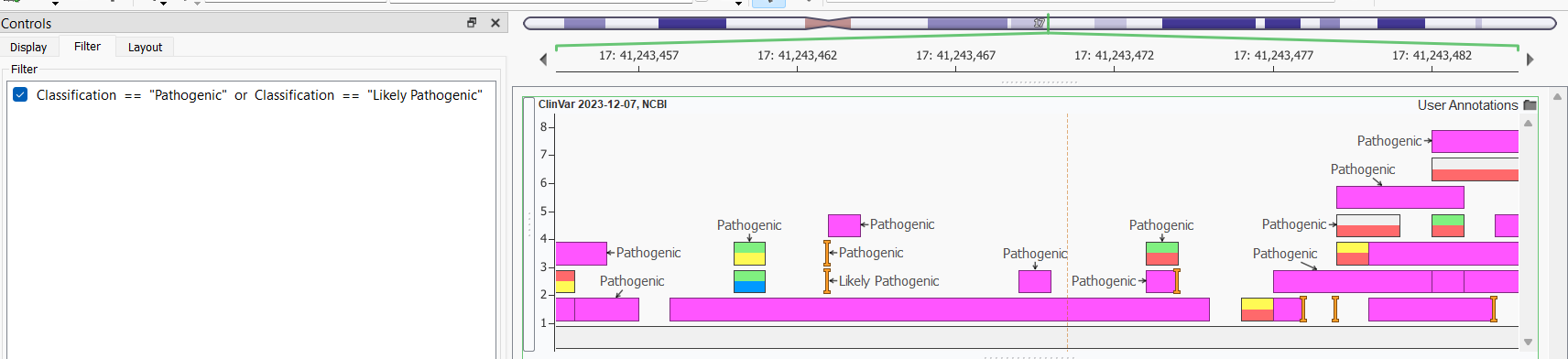Screen dimensions: 1568x359
Task: Click the outer plot scrollbar up arrow
Action: 1557,96
